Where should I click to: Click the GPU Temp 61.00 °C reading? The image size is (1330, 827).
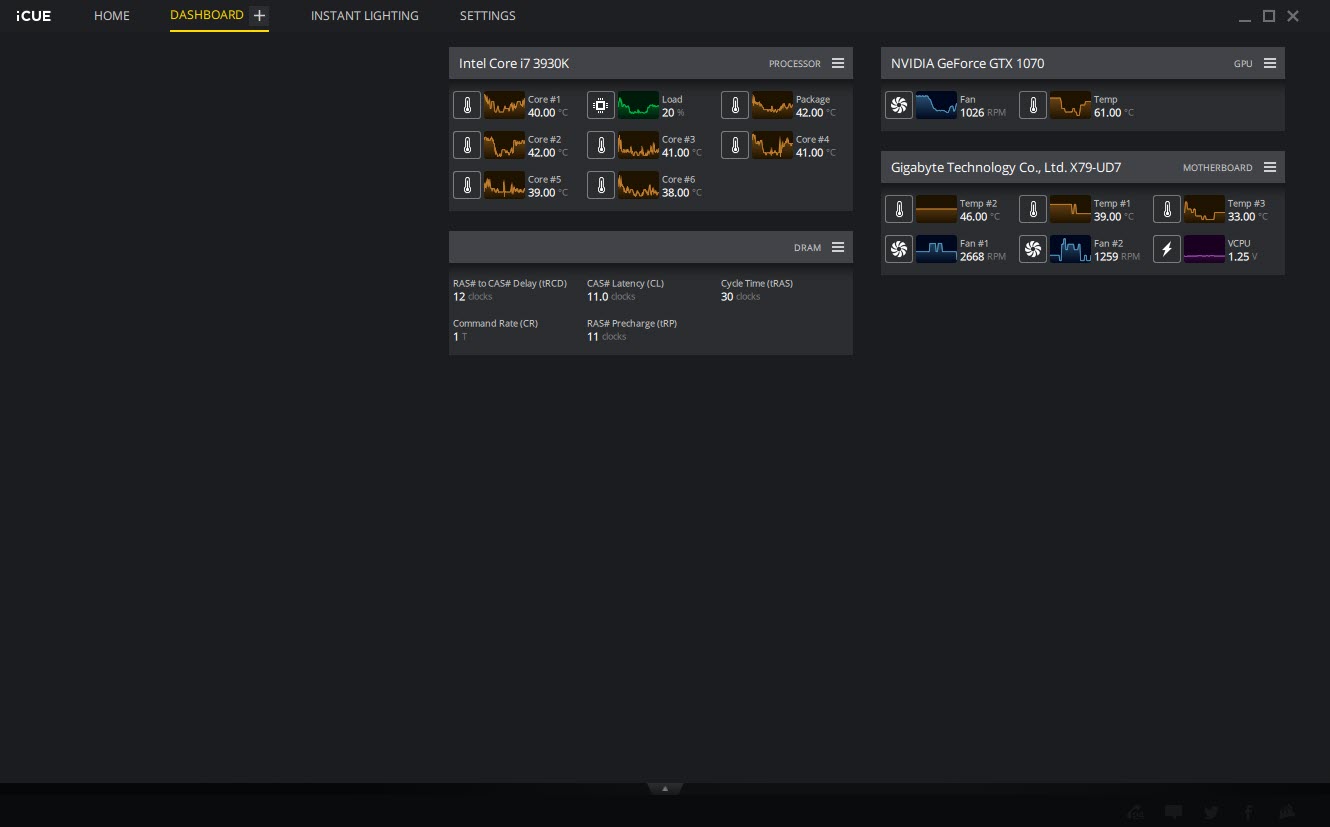click(x=1114, y=113)
